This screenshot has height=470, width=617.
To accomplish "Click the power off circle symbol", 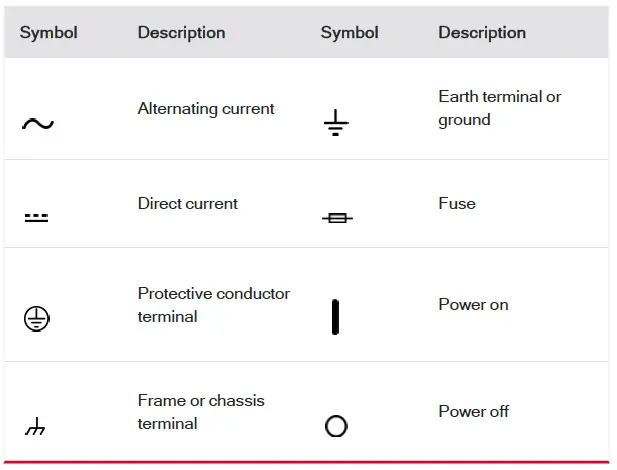I will (336, 426).
